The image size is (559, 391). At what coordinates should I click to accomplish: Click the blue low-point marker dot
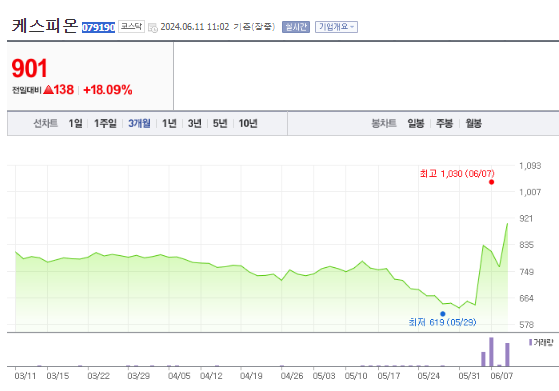tap(442, 314)
